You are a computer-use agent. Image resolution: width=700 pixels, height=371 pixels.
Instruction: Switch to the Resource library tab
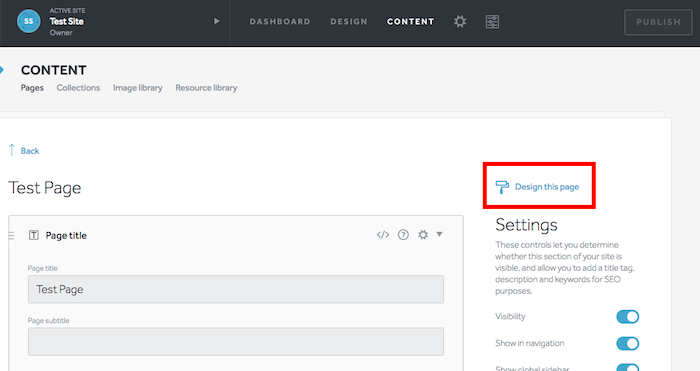(206, 88)
